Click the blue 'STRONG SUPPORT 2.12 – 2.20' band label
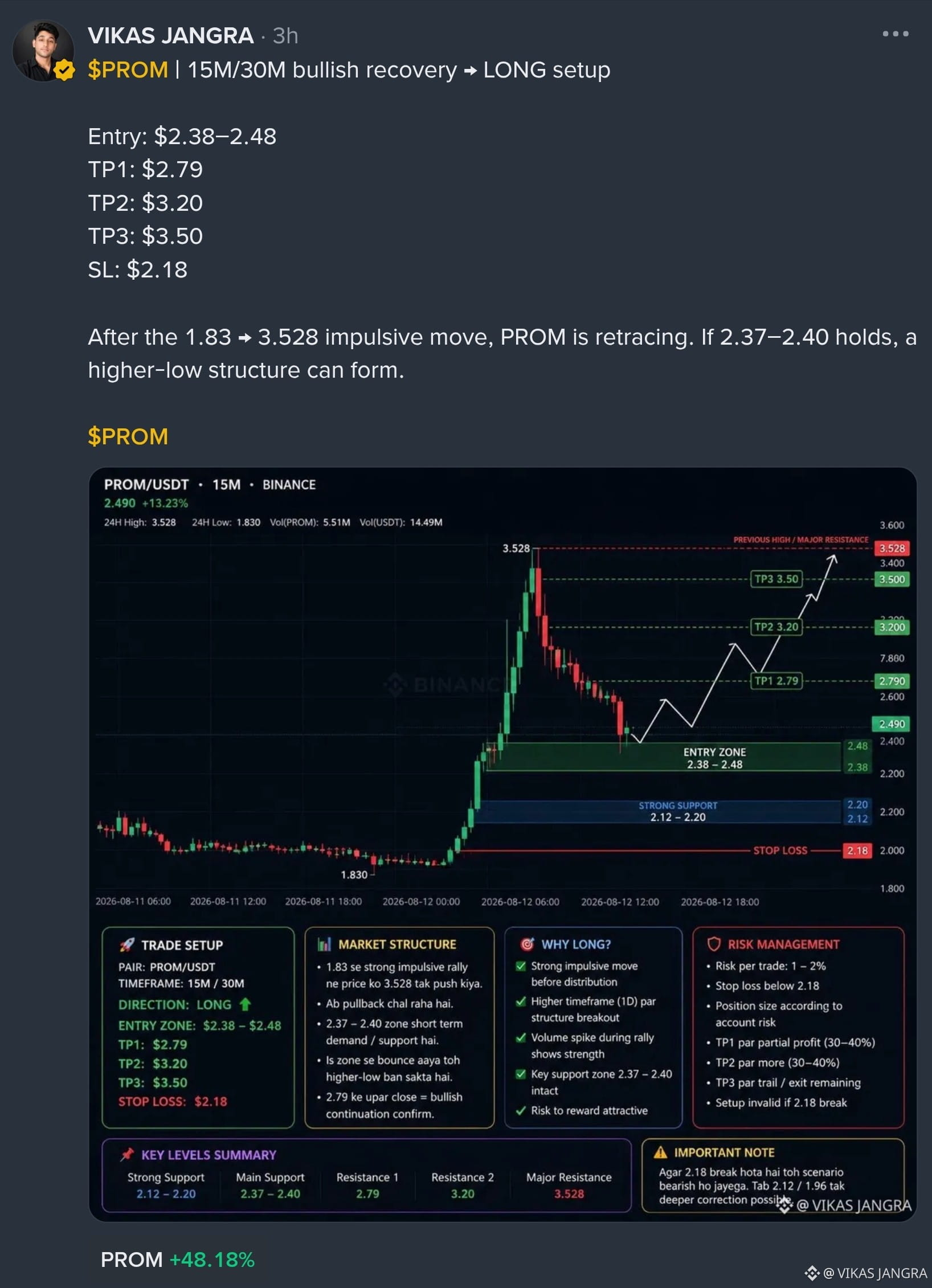Viewport: 932px width, 1288px height. pyautogui.click(x=678, y=812)
